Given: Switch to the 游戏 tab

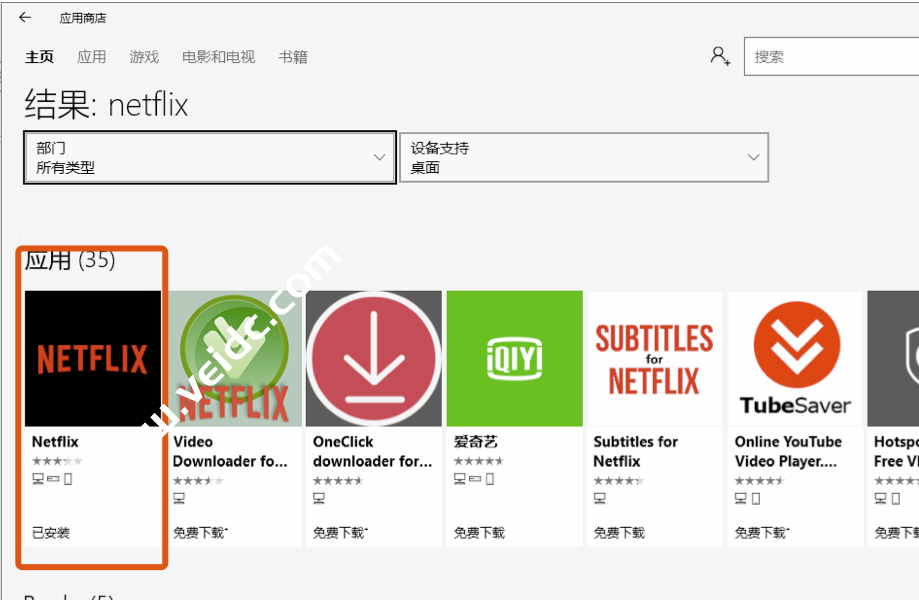Looking at the screenshot, I should (x=144, y=57).
